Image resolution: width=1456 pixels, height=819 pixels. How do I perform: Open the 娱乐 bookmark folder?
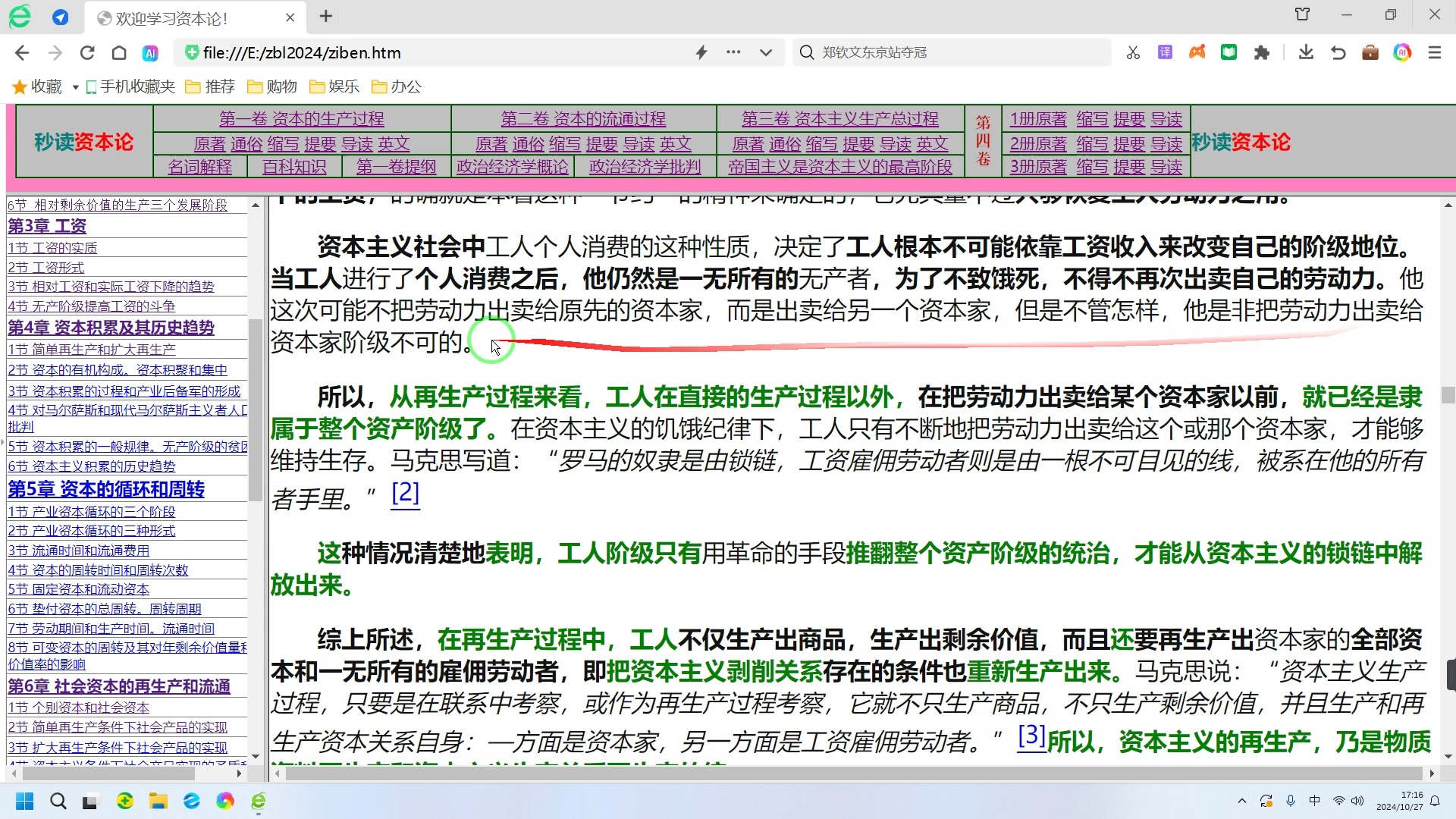point(334,86)
